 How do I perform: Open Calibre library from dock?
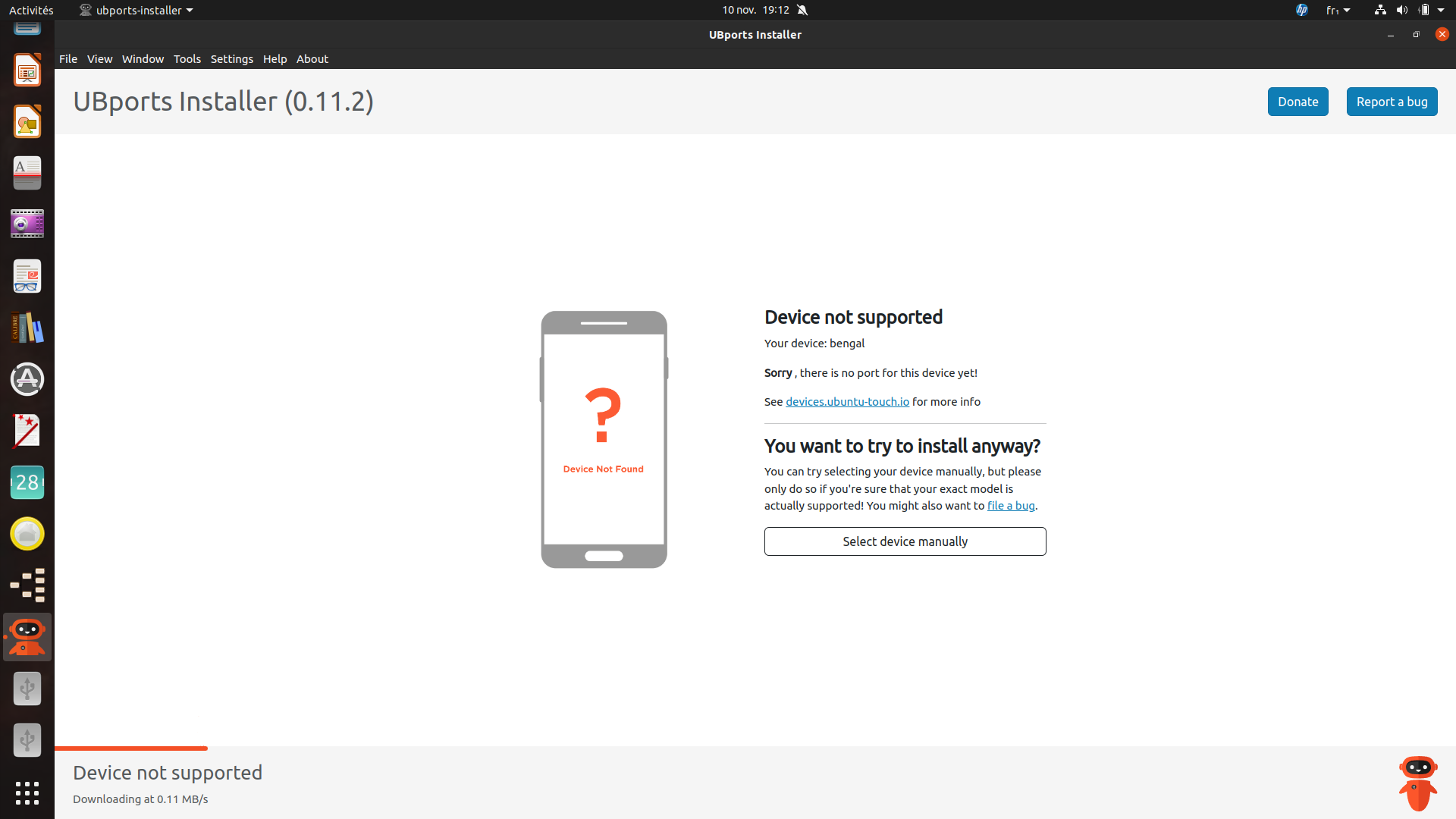27,328
